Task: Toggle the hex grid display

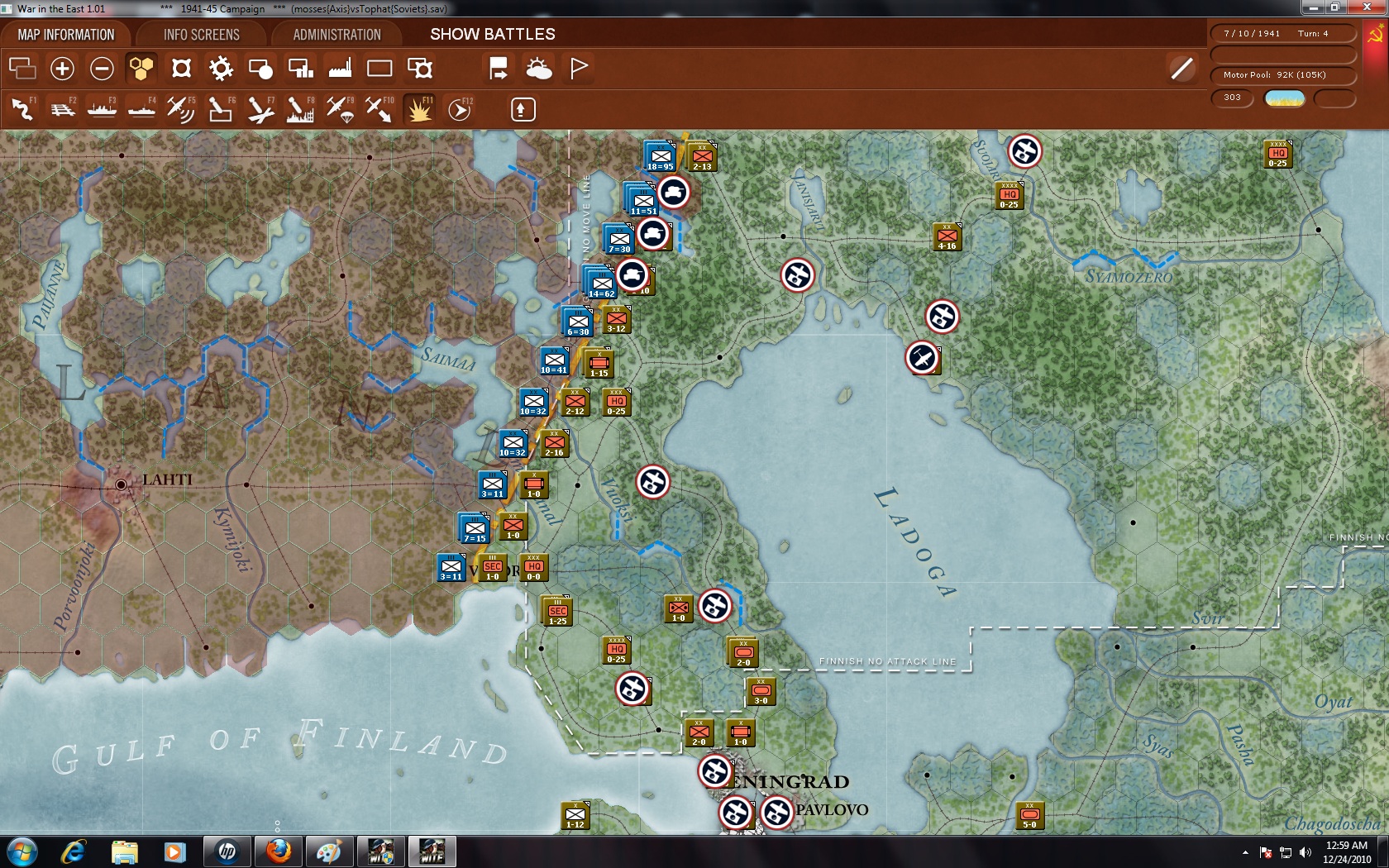Action: pos(141,68)
